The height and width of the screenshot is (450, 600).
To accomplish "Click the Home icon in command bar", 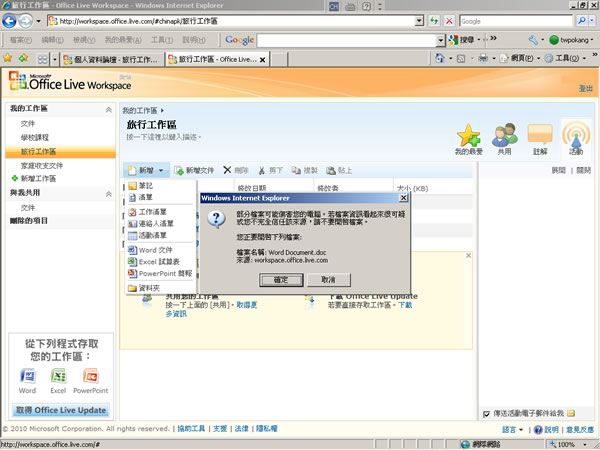I will click(440, 58).
